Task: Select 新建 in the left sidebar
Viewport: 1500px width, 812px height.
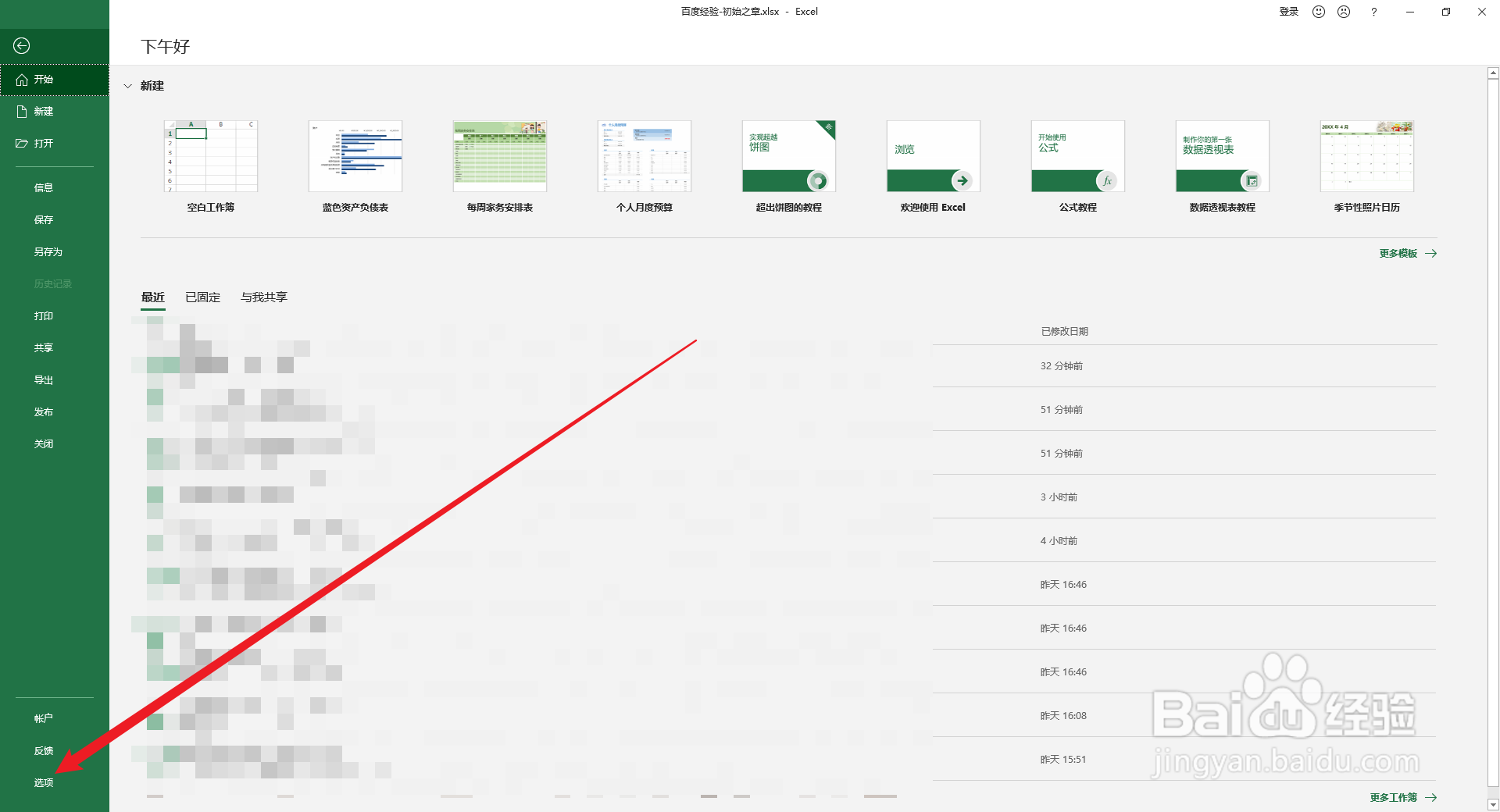Action: click(x=55, y=112)
